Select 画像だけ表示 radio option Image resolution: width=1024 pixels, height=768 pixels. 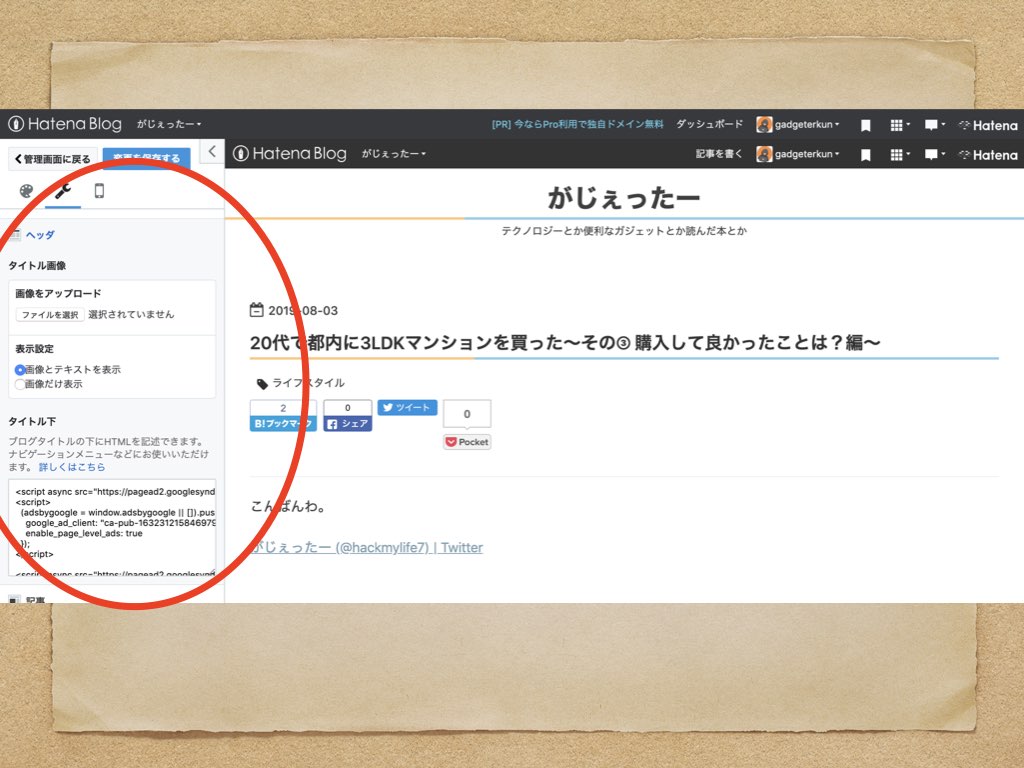(20, 384)
